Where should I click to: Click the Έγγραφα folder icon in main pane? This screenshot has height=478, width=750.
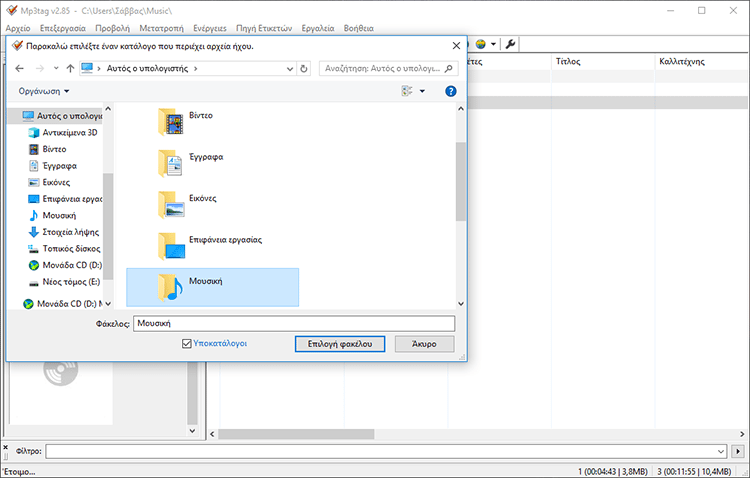pyautogui.click(x=171, y=163)
